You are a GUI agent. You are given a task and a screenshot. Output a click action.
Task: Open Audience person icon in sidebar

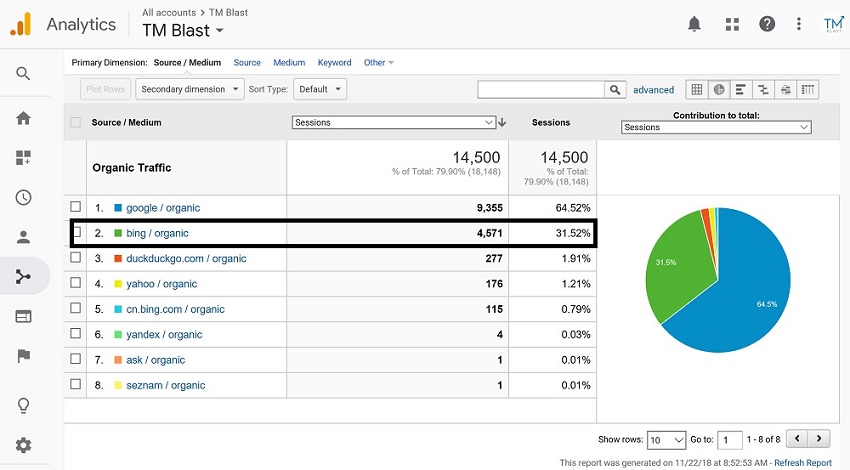(23, 237)
